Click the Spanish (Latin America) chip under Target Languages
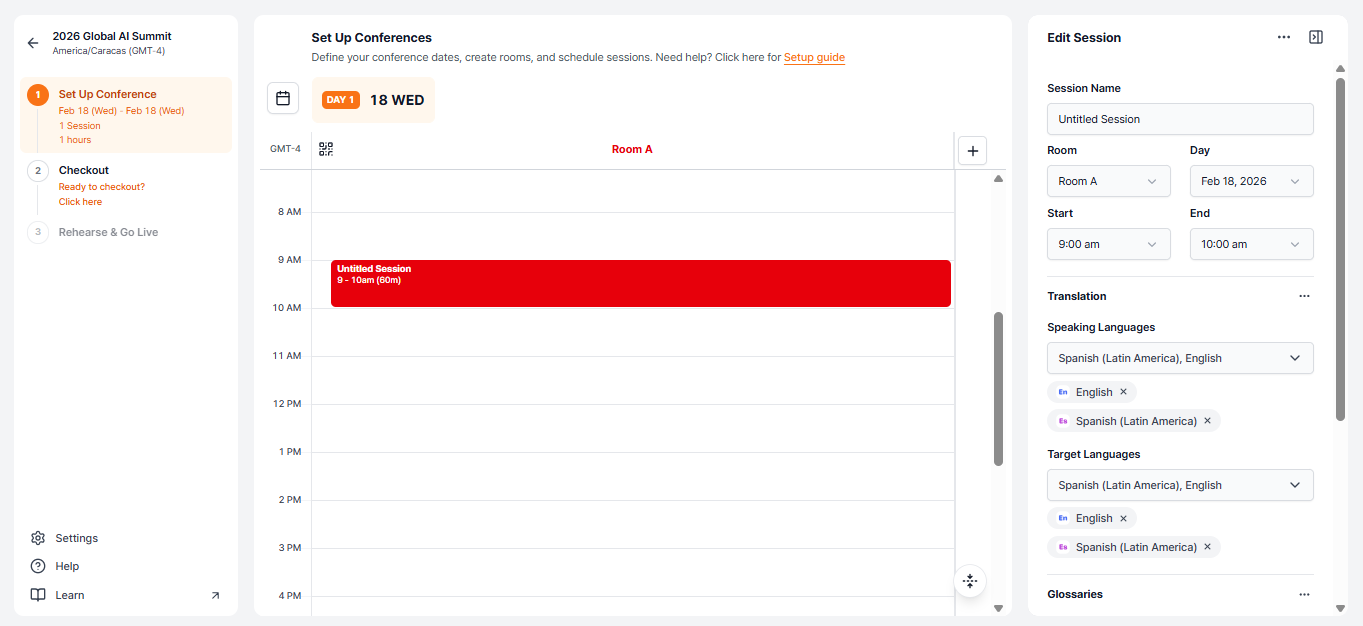Screen dimensions: 1363x626 (x=1134, y=547)
